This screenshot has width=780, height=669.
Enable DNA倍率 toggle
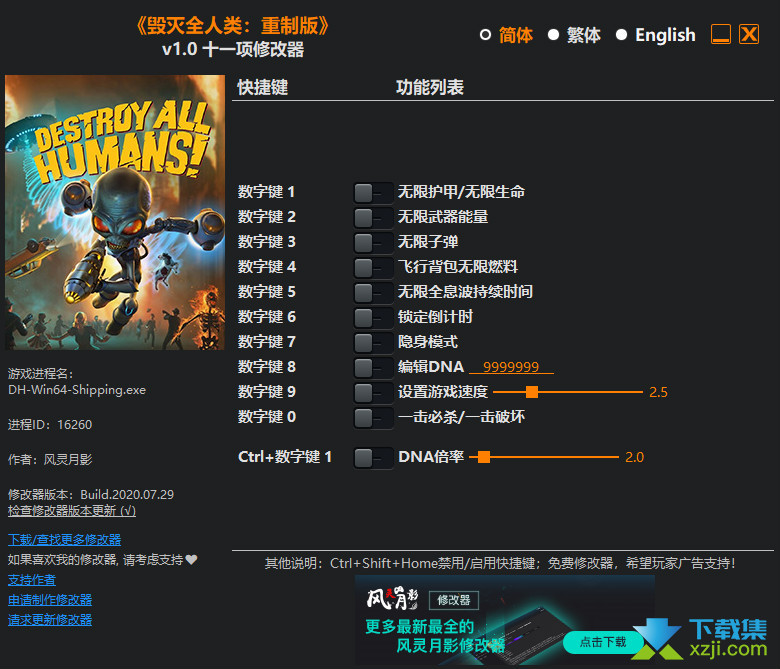[373, 458]
